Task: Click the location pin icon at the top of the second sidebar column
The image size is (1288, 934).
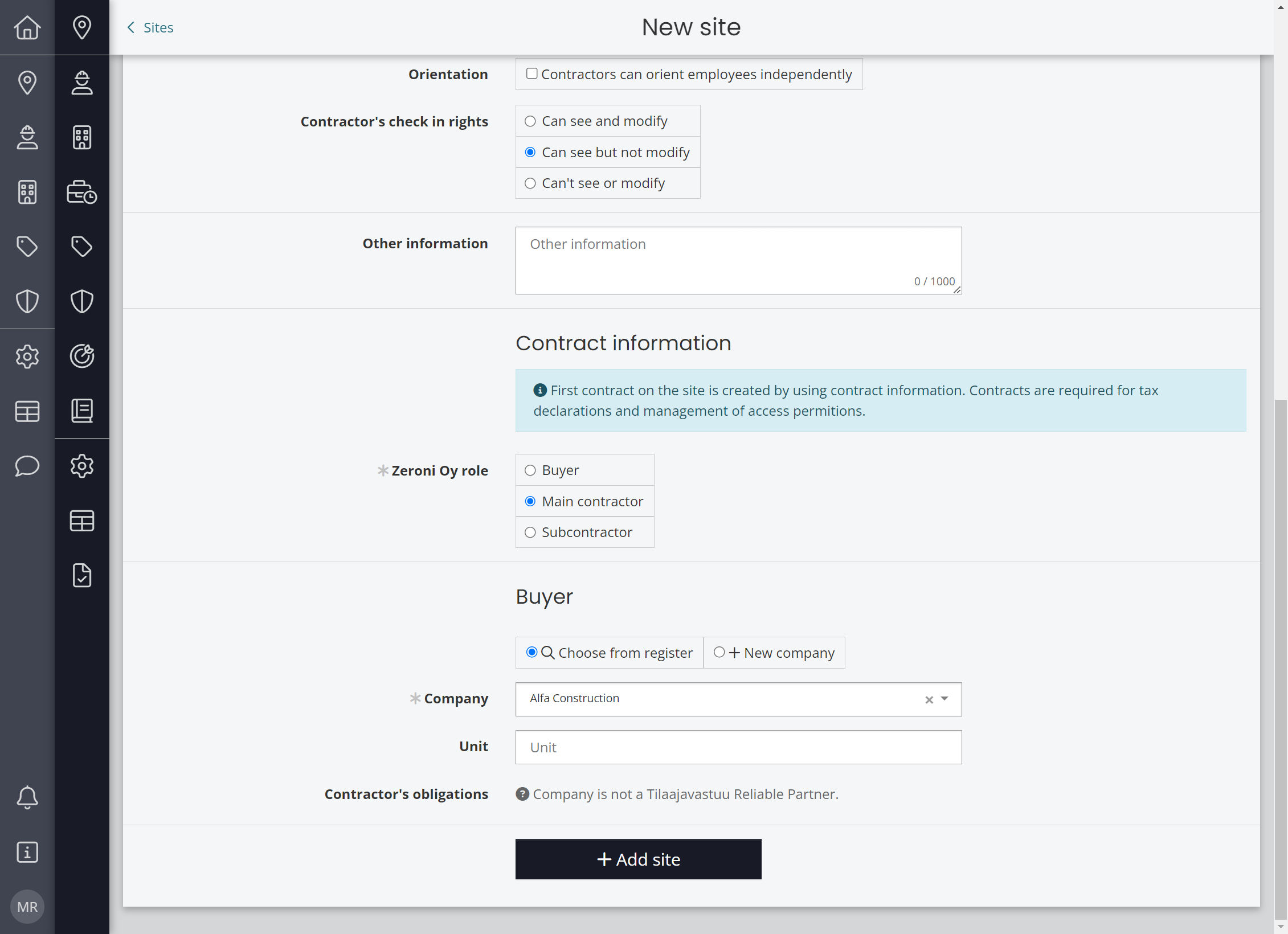Action: coord(82,27)
